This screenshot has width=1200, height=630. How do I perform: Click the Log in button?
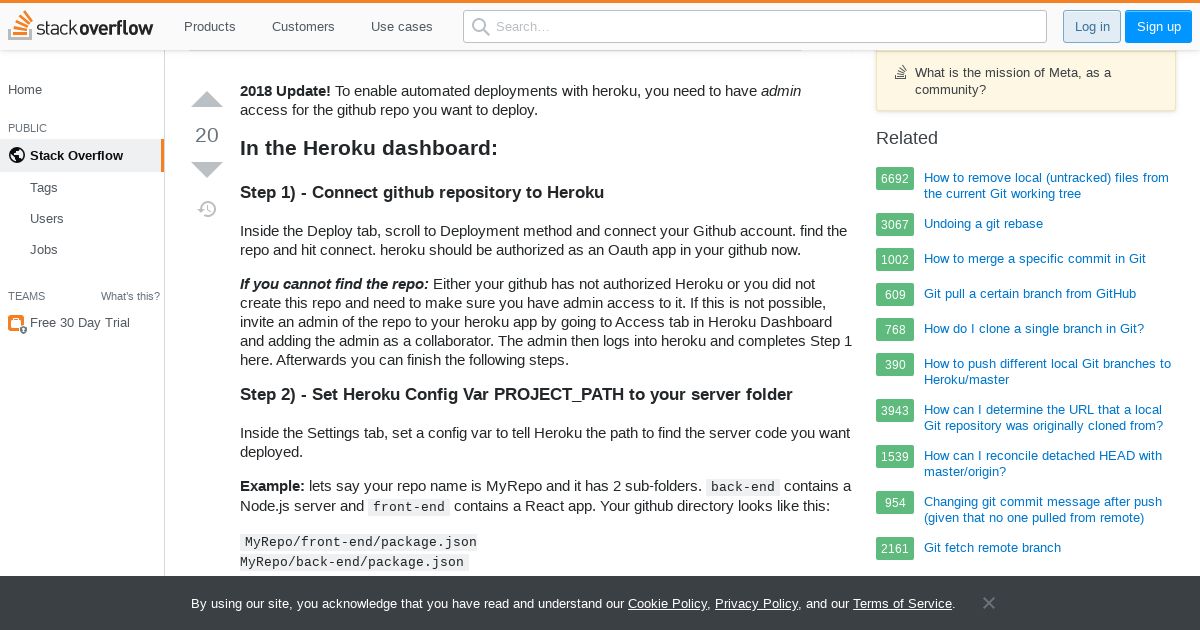tap(1092, 26)
